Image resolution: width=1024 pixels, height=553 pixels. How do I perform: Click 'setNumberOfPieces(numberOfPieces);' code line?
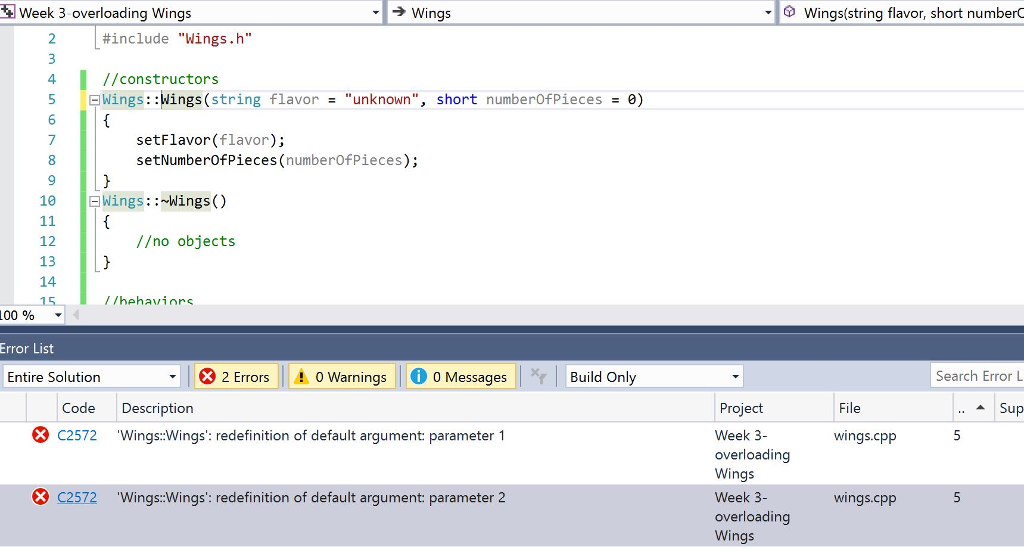277,161
